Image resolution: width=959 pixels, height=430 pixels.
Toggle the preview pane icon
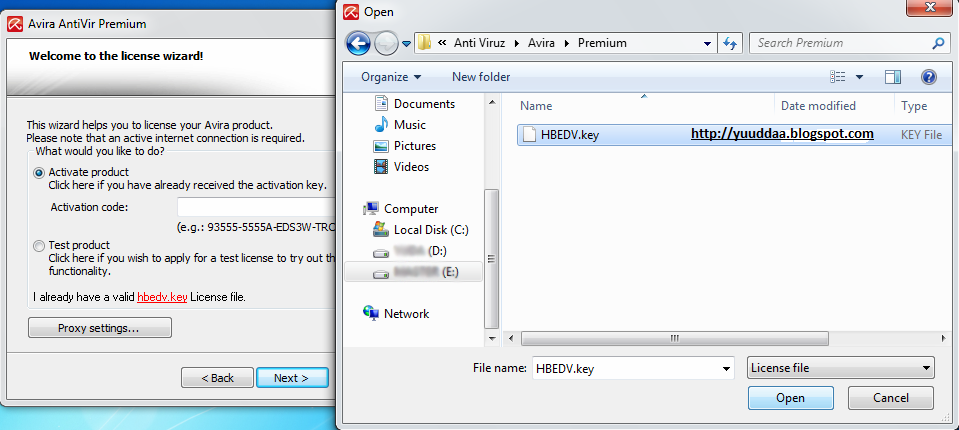tap(893, 76)
